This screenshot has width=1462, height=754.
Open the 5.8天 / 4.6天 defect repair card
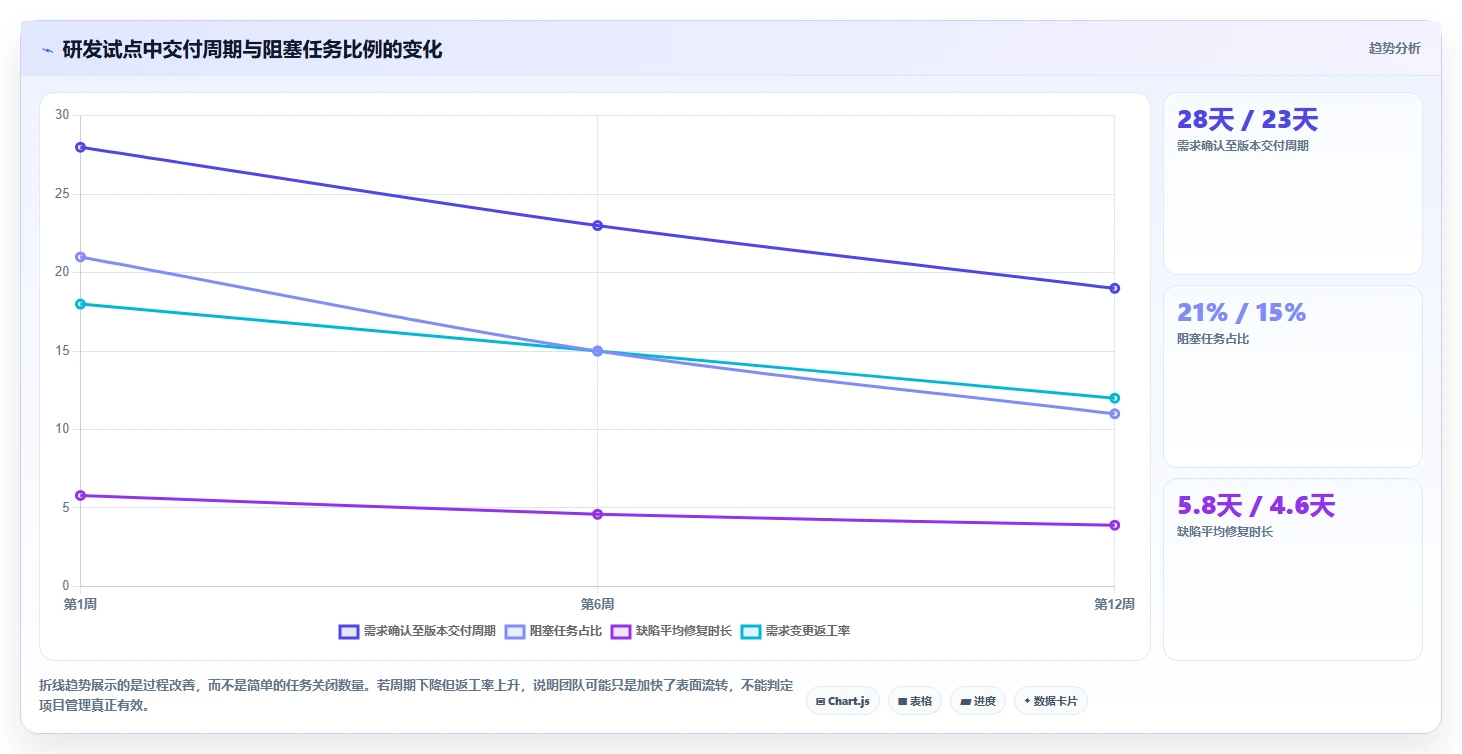tap(1292, 569)
